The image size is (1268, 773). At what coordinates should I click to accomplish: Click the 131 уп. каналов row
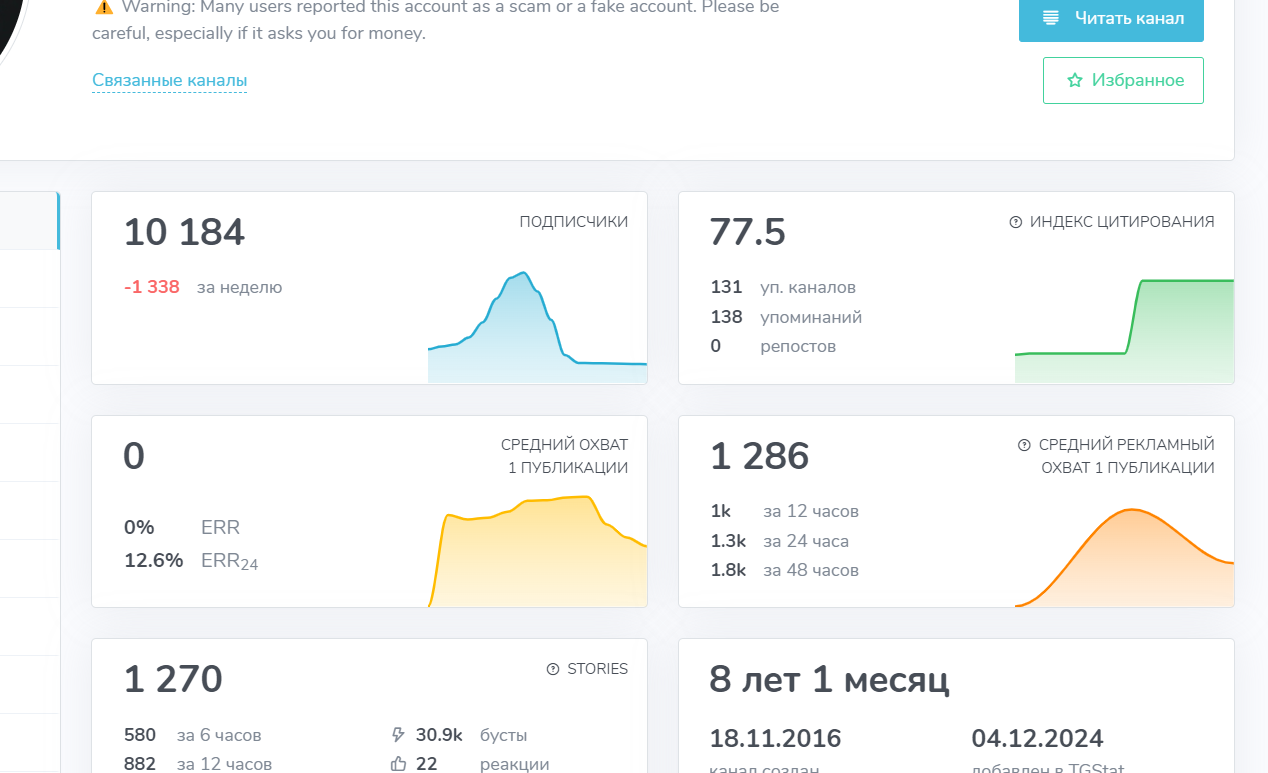point(783,287)
